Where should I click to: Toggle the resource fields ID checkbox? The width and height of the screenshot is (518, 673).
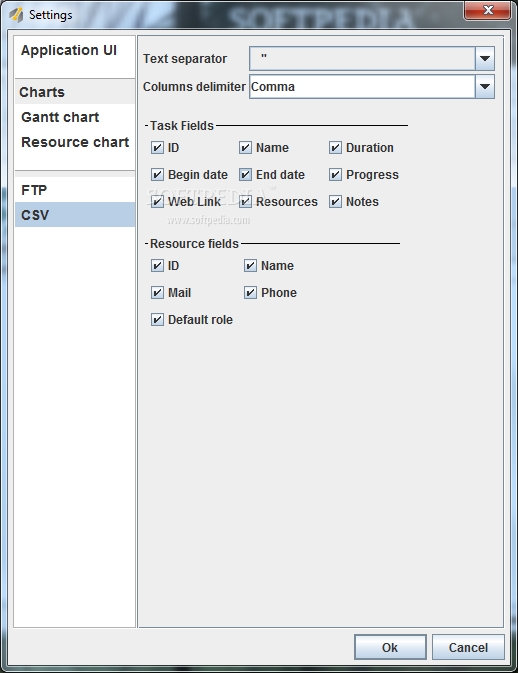tap(158, 266)
